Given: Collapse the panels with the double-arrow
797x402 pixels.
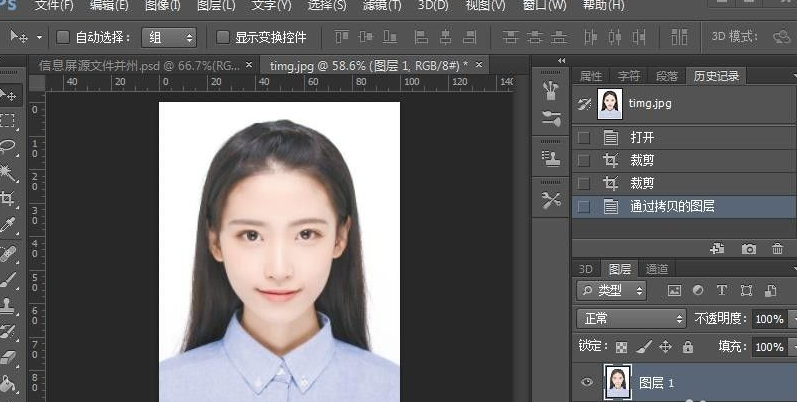Looking at the screenshot, I should pos(562,60).
